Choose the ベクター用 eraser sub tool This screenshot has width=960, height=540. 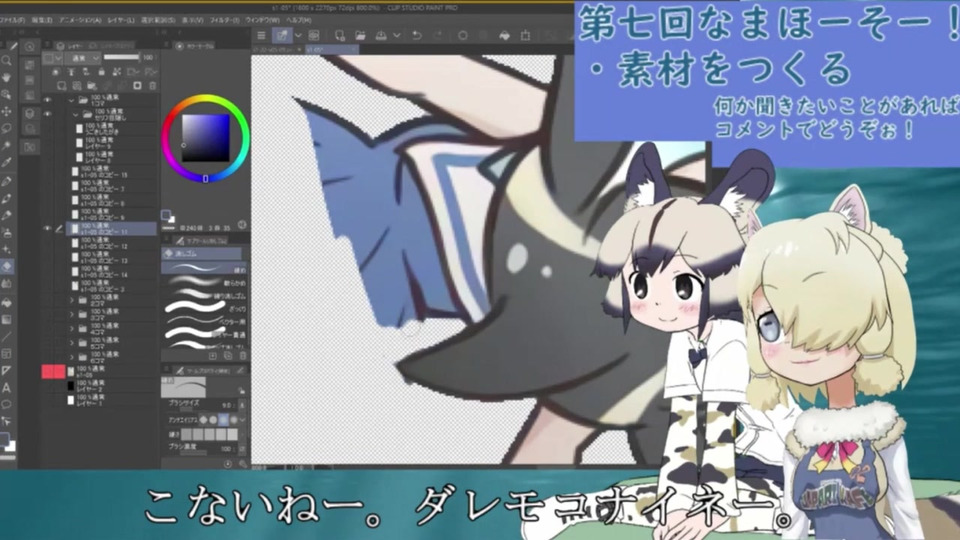pos(204,321)
